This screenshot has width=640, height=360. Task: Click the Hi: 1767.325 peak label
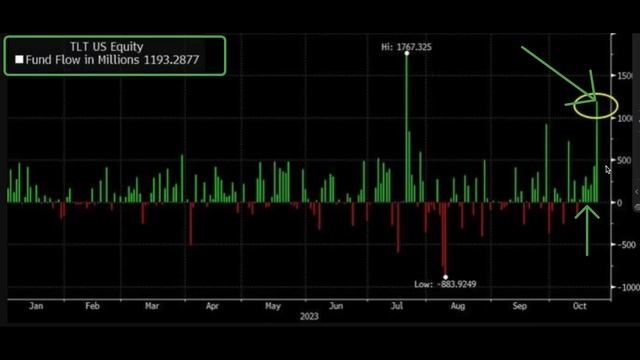coord(406,47)
